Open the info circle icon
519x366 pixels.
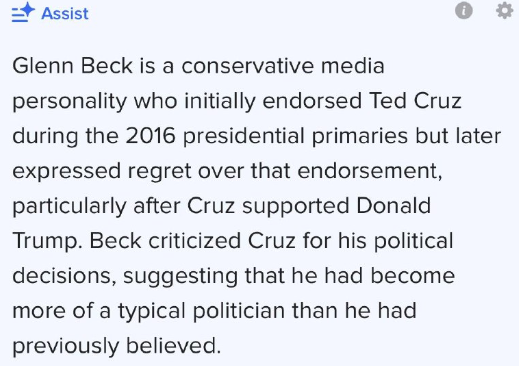[464, 10]
